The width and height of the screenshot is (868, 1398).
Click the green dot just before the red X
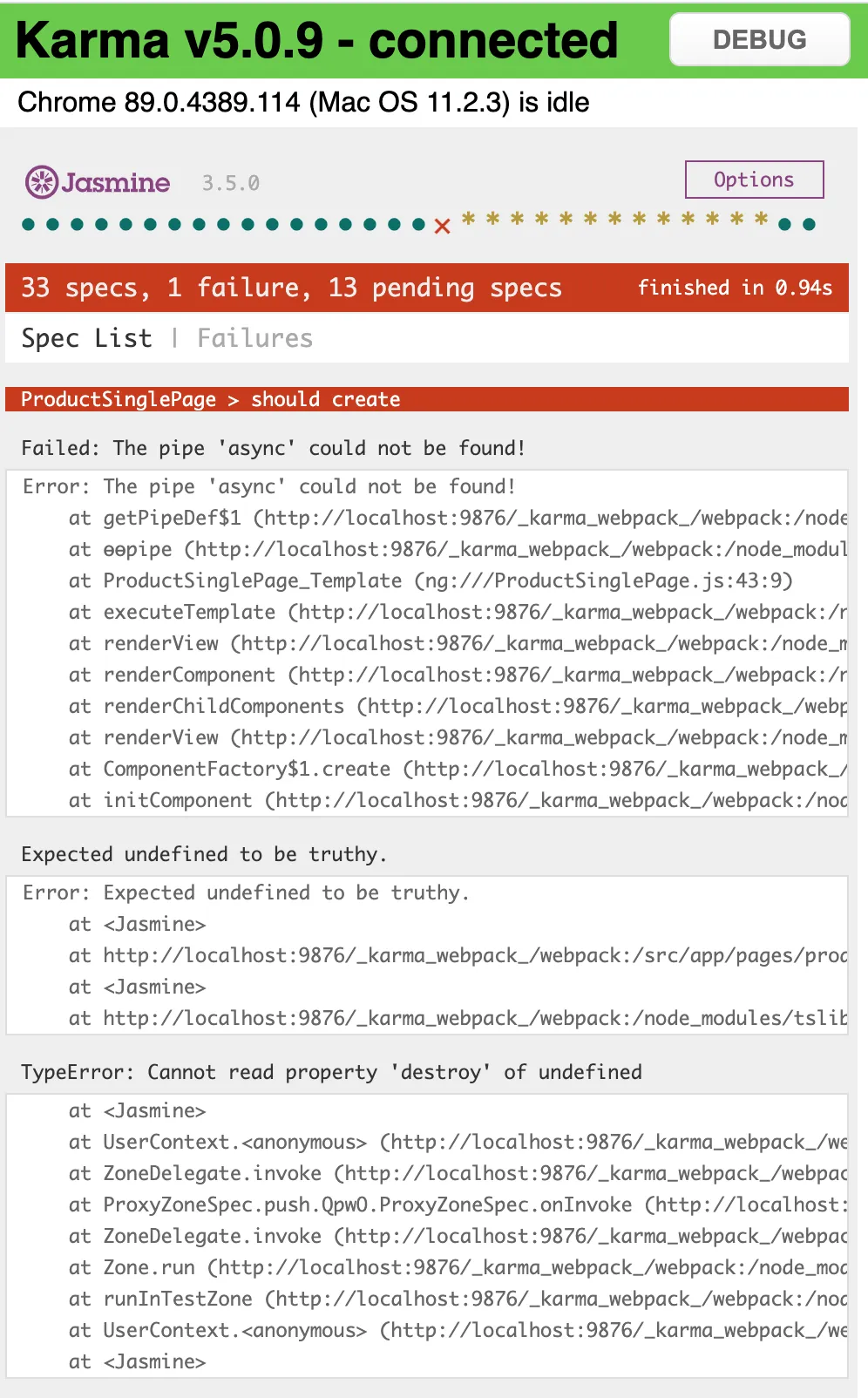(x=418, y=225)
